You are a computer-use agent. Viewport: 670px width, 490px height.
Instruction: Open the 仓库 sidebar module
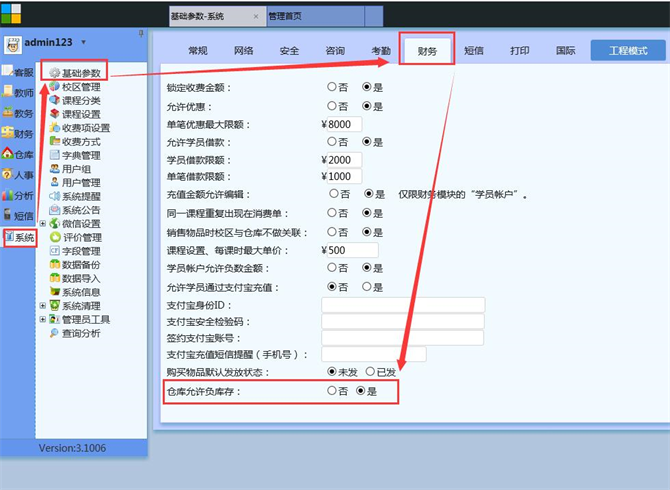(x=18, y=154)
